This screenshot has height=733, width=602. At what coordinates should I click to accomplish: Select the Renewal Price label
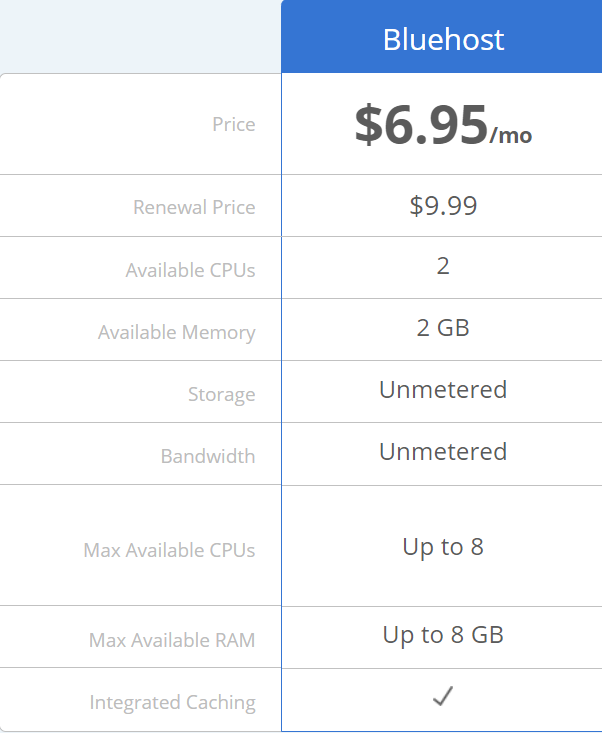pyautogui.click(x=194, y=207)
